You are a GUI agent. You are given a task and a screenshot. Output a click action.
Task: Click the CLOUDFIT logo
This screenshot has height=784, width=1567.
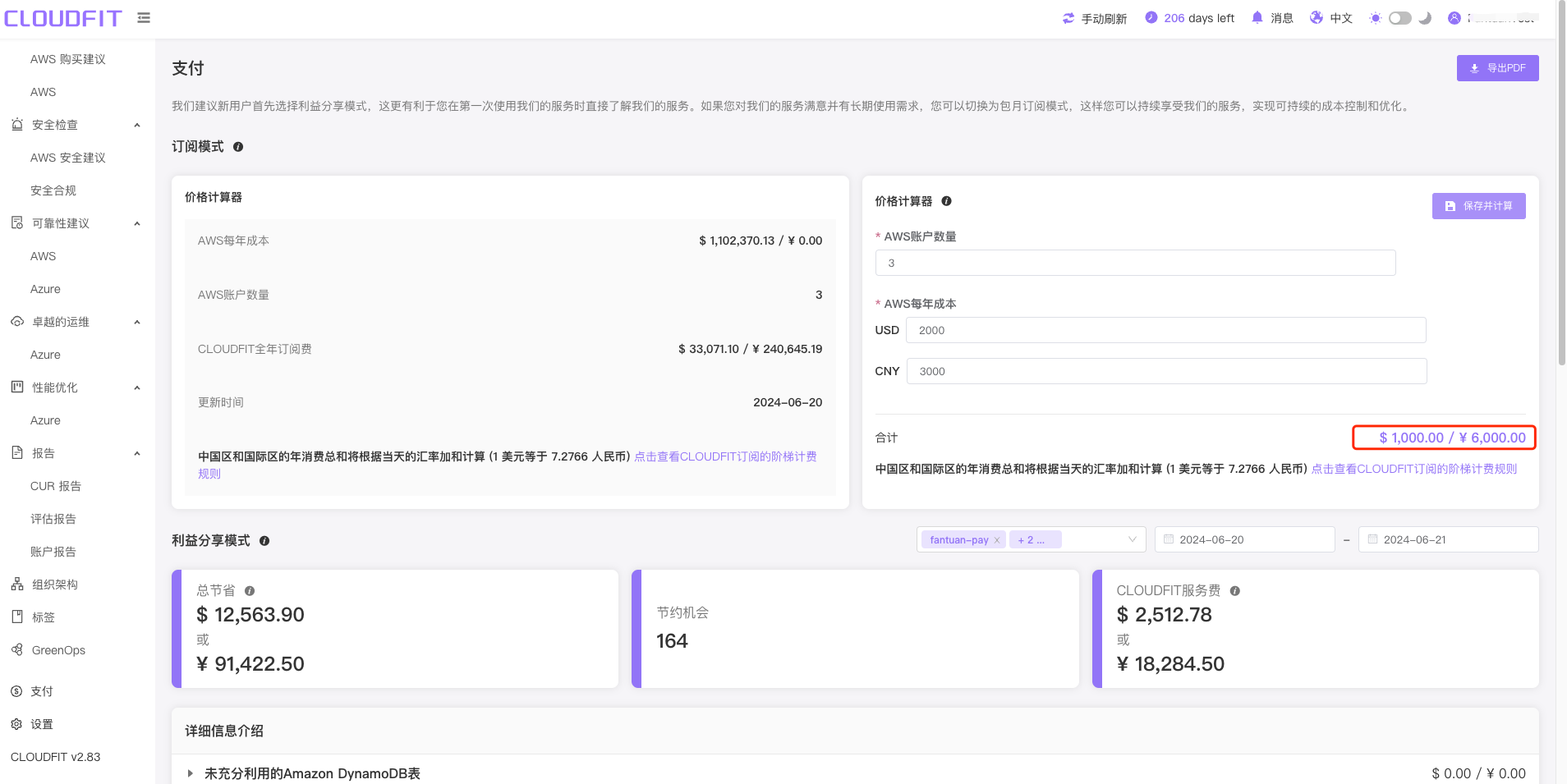[63, 18]
